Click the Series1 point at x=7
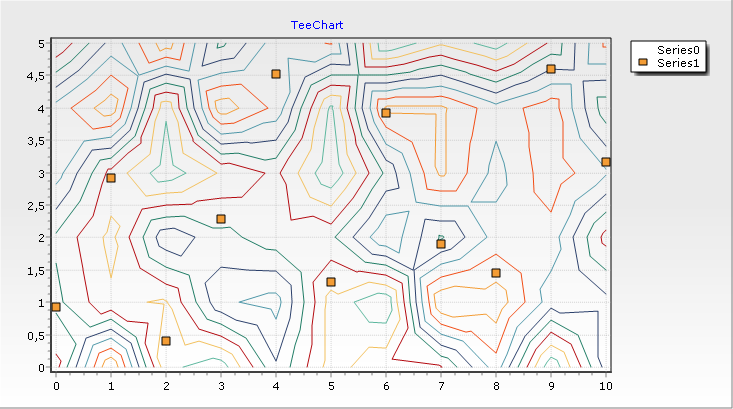 (x=441, y=244)
